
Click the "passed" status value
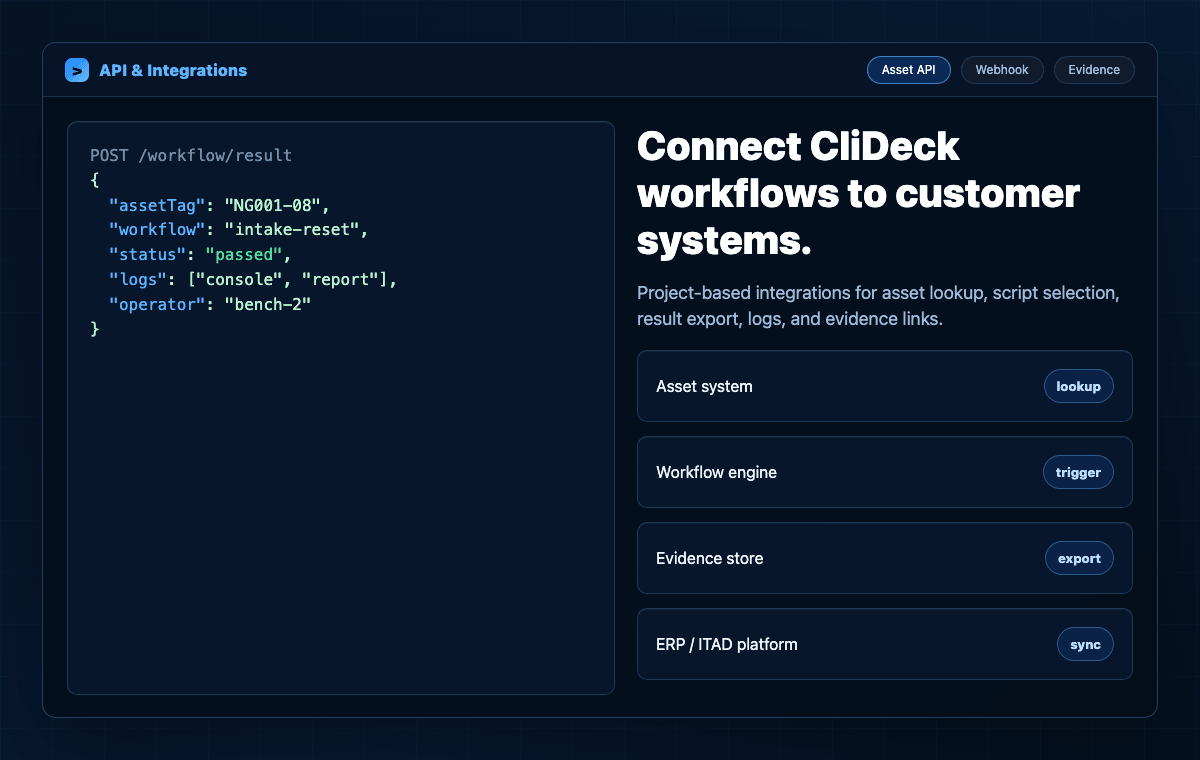pyautogui.click(x=243, y=254)
